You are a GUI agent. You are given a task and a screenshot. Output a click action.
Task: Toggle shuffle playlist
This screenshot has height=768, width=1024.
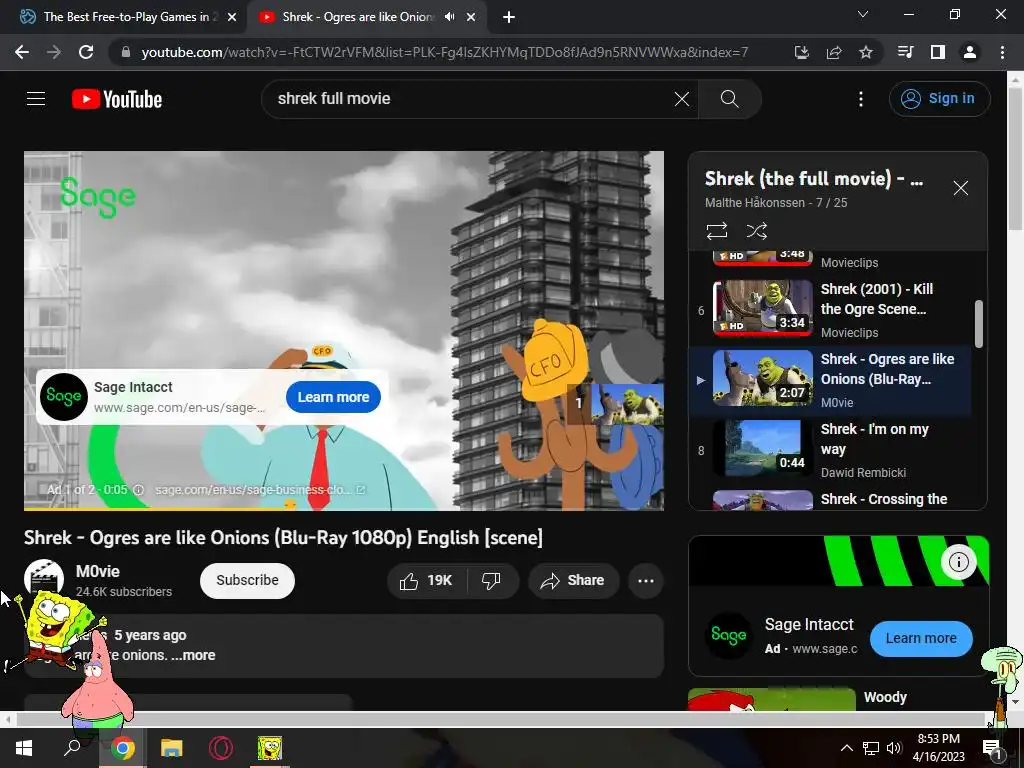tap(756, 231)
